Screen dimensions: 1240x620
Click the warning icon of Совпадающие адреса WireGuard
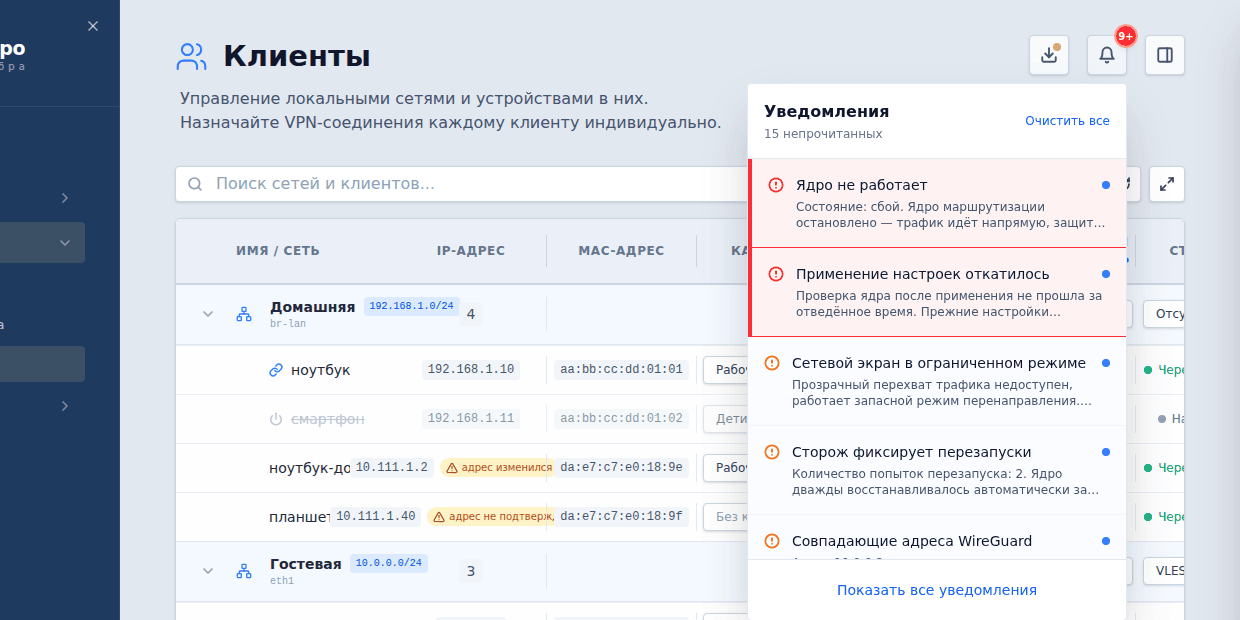pos(772,541)
